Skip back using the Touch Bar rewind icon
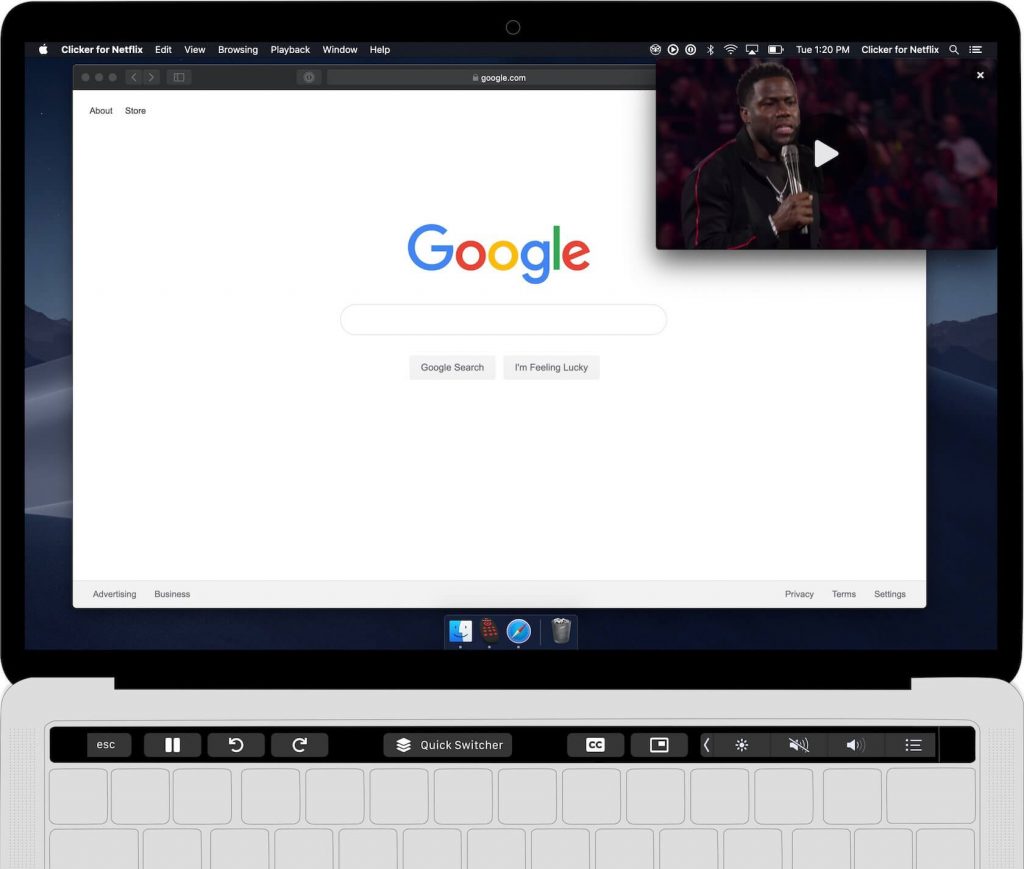Screen dimensions: 1024x869 [x=235, y=744]
